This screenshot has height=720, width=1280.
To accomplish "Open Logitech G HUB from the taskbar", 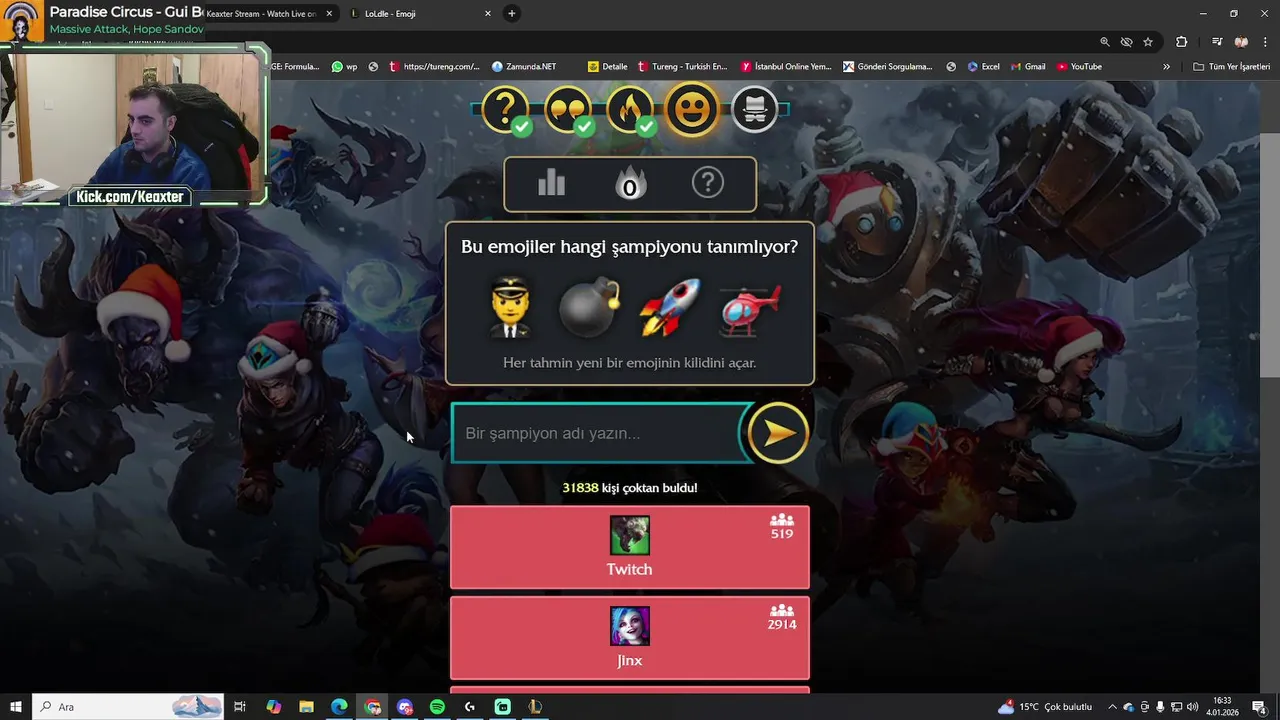I will [x=470, y=707].
